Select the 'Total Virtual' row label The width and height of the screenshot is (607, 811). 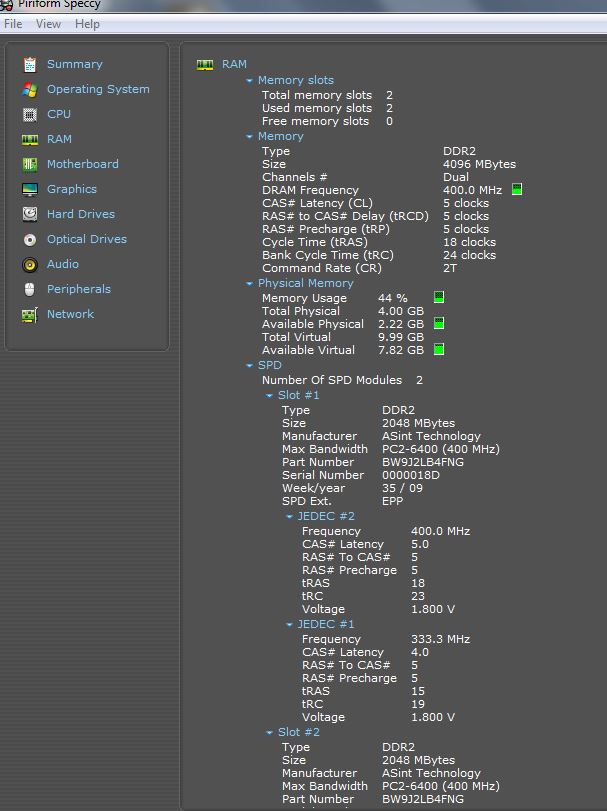coord(296,337)
